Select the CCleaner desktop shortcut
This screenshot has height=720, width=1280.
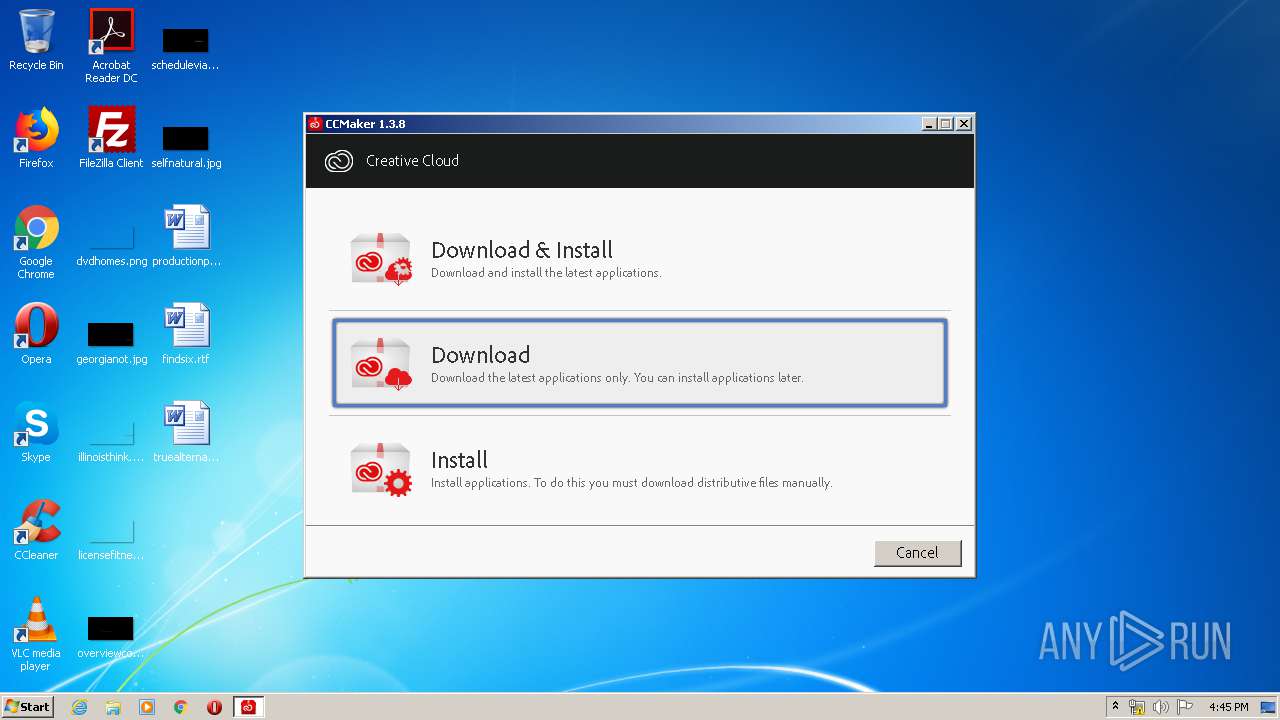click(36, 530)
